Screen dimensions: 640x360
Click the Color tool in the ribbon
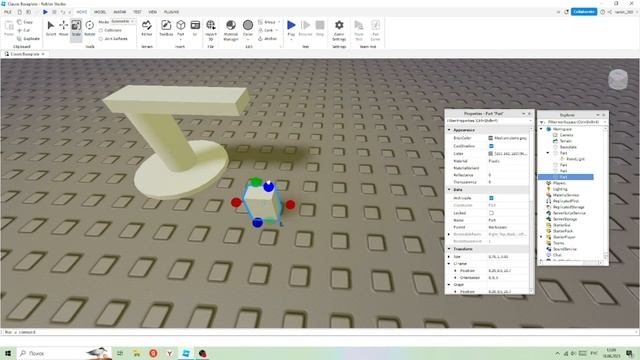(x=248, y=29)
